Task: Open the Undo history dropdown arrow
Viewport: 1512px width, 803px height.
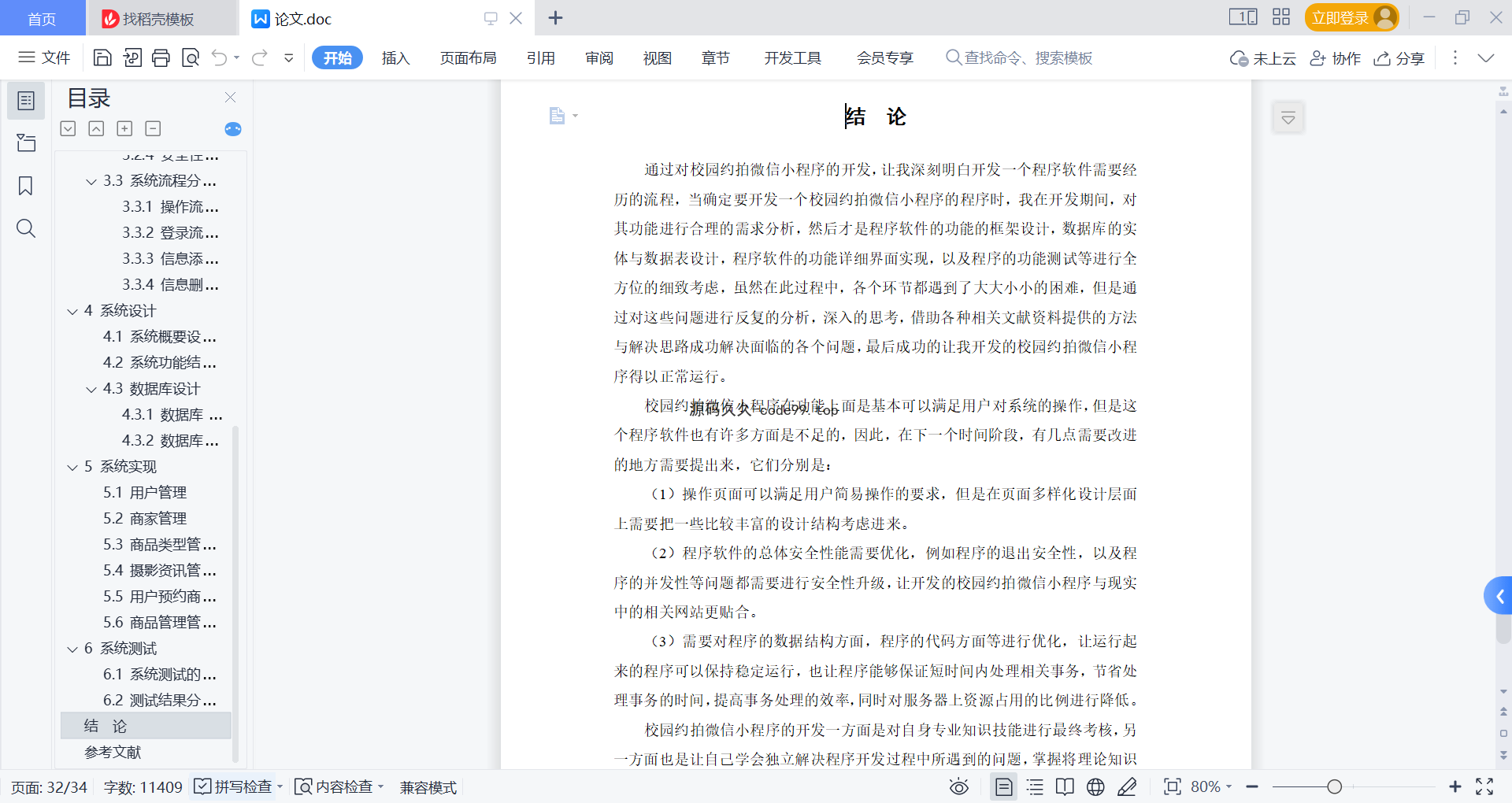Action: [236, 57]
